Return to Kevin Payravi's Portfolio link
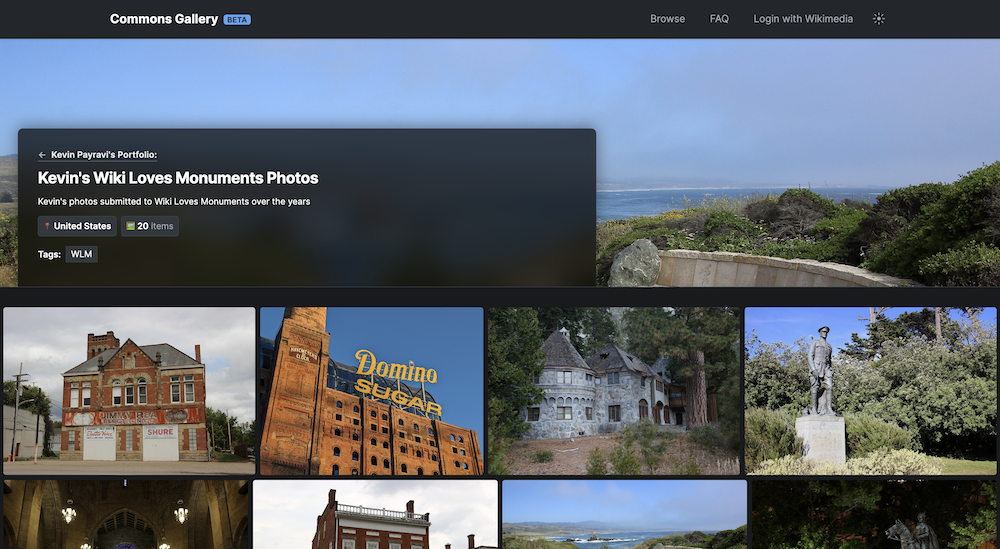 (x=104, y=155)
